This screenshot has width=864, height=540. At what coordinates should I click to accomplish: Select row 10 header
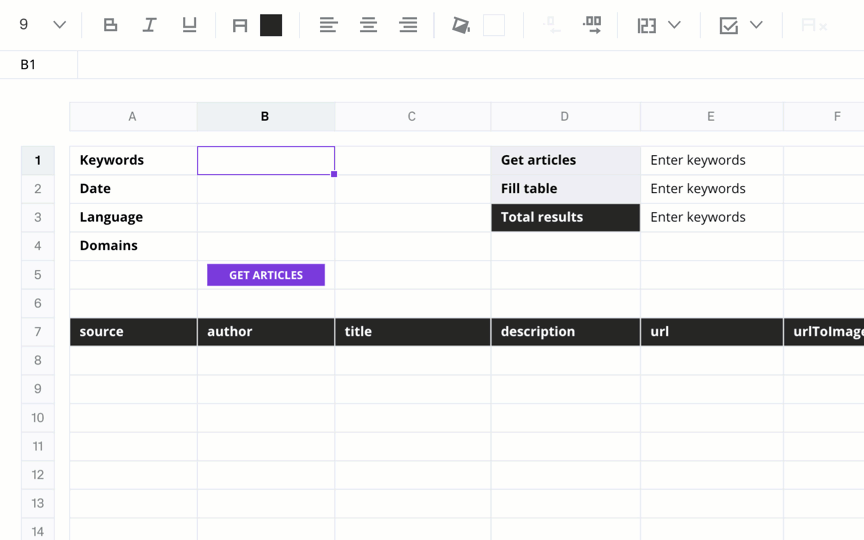37,418
